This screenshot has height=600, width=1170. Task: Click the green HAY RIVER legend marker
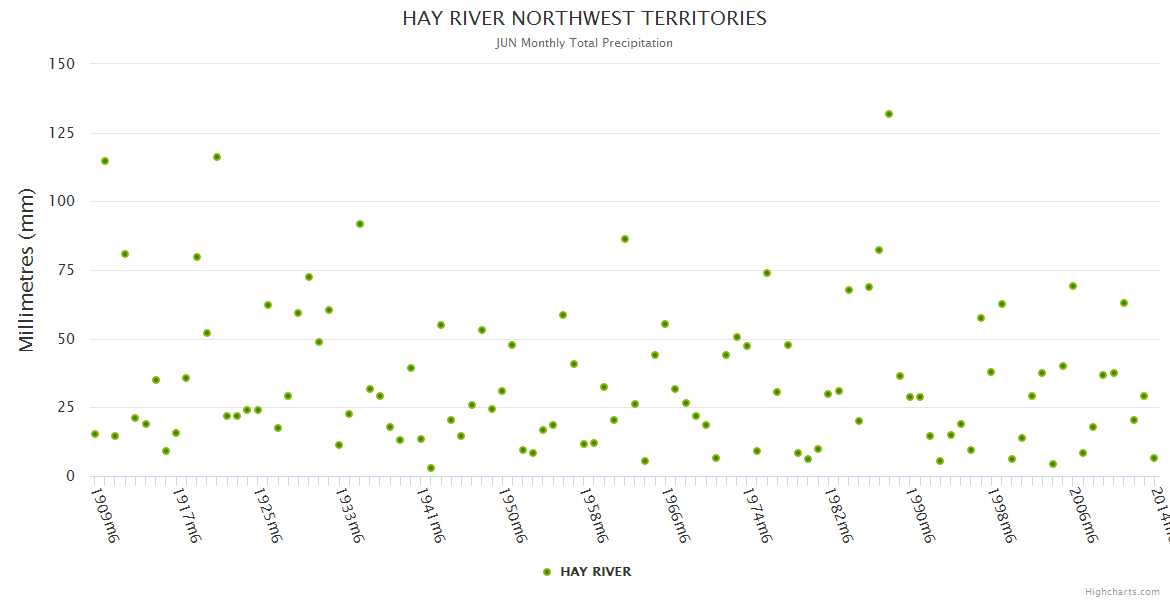tap(546, 572)
